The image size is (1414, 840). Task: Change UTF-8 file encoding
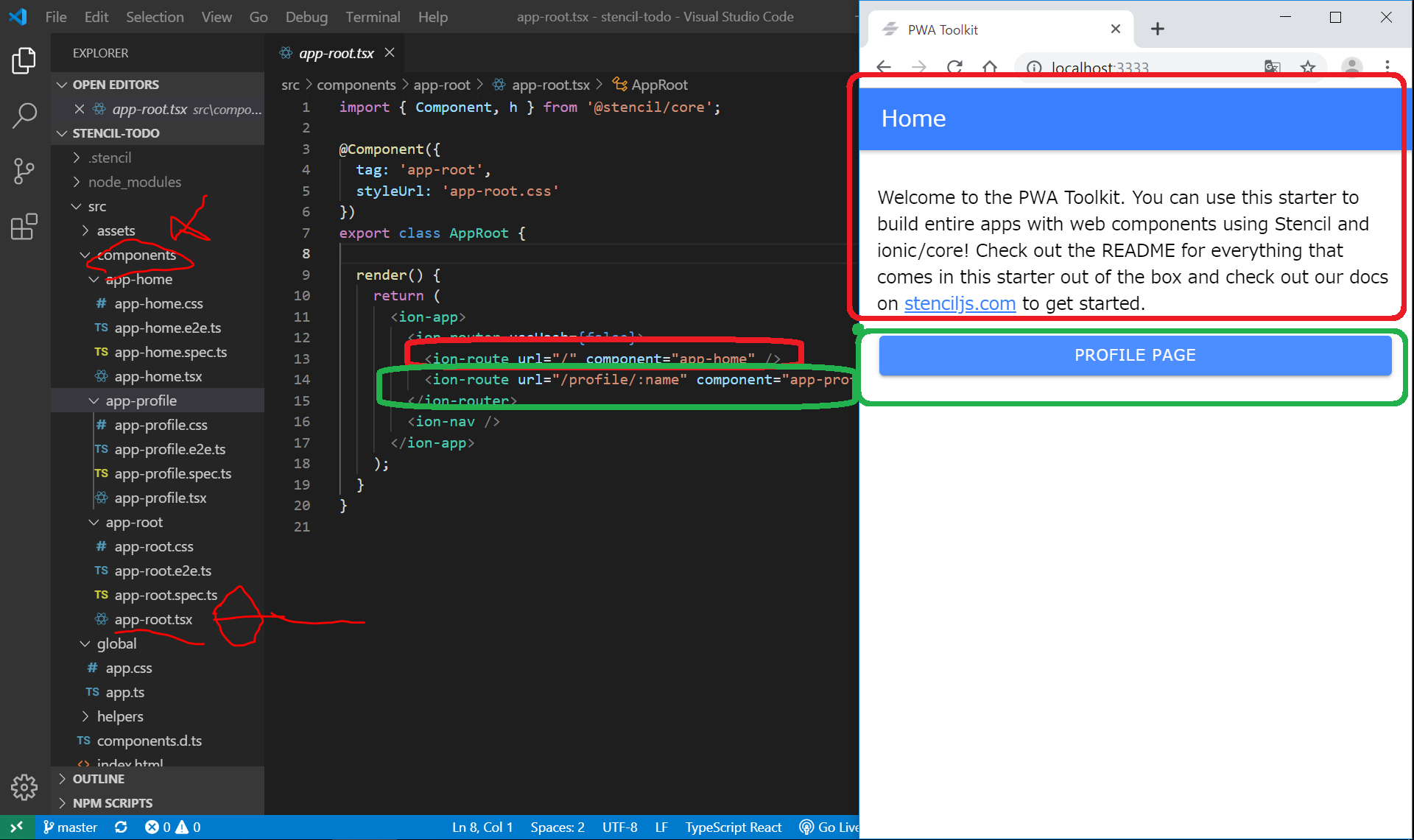[x=620, y=827]
